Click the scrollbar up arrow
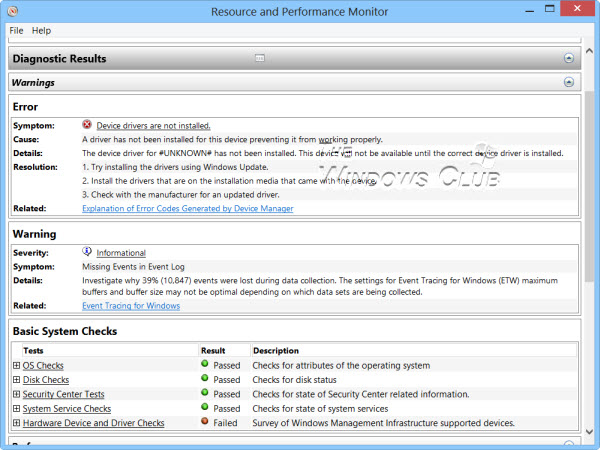 click(589, 51)
